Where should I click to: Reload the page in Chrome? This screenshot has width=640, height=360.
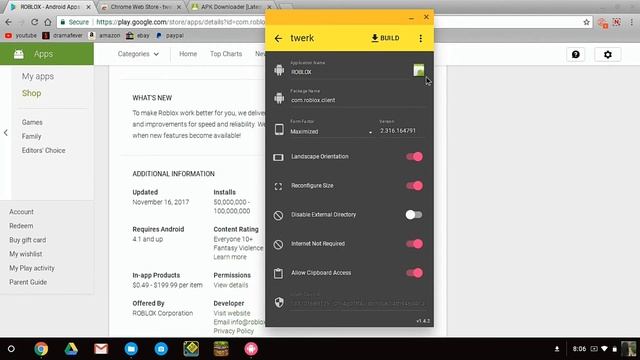pos(35,22)
